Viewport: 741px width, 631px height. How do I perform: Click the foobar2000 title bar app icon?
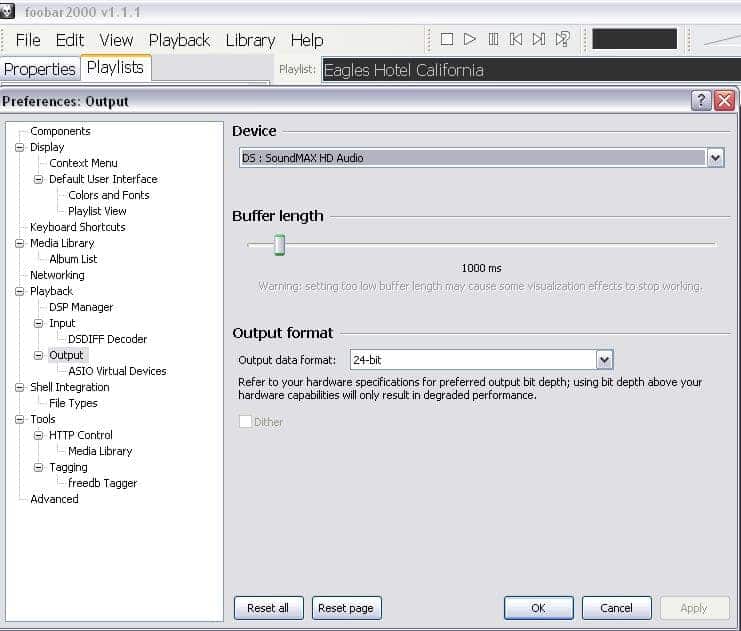(x=8, y=11)
